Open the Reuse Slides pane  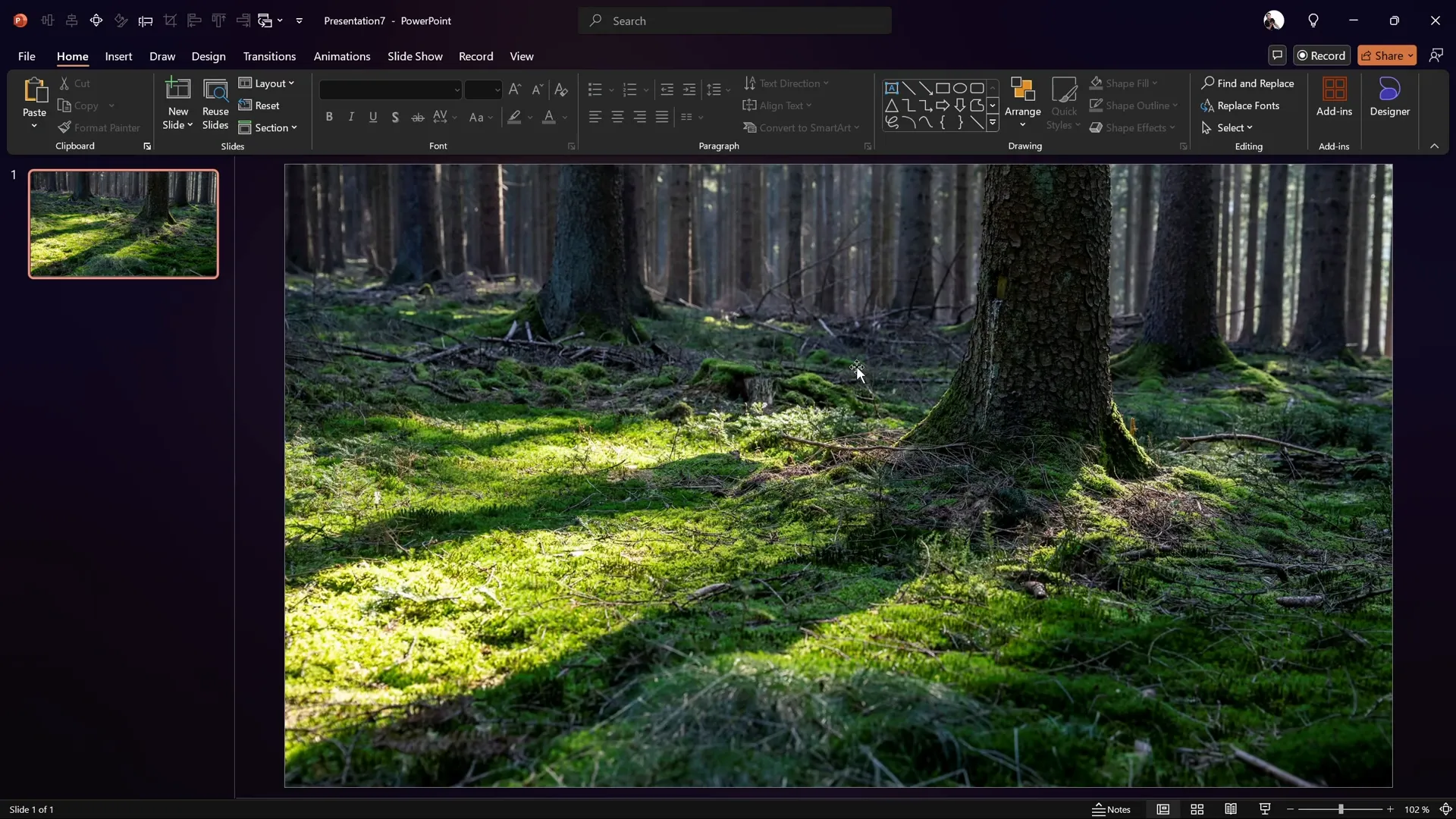(x=215, y=104)
